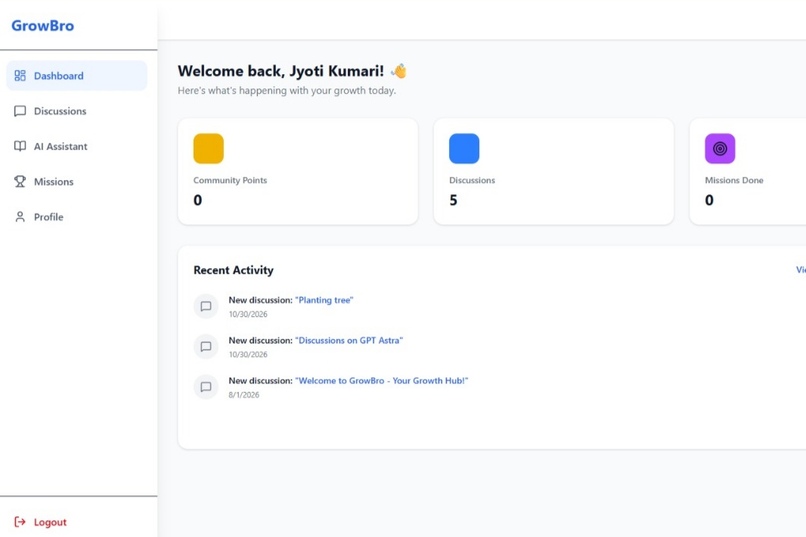The image size is (806, 537).
Task: Select the Discussions count 5
Action: (x=453, y=200)
